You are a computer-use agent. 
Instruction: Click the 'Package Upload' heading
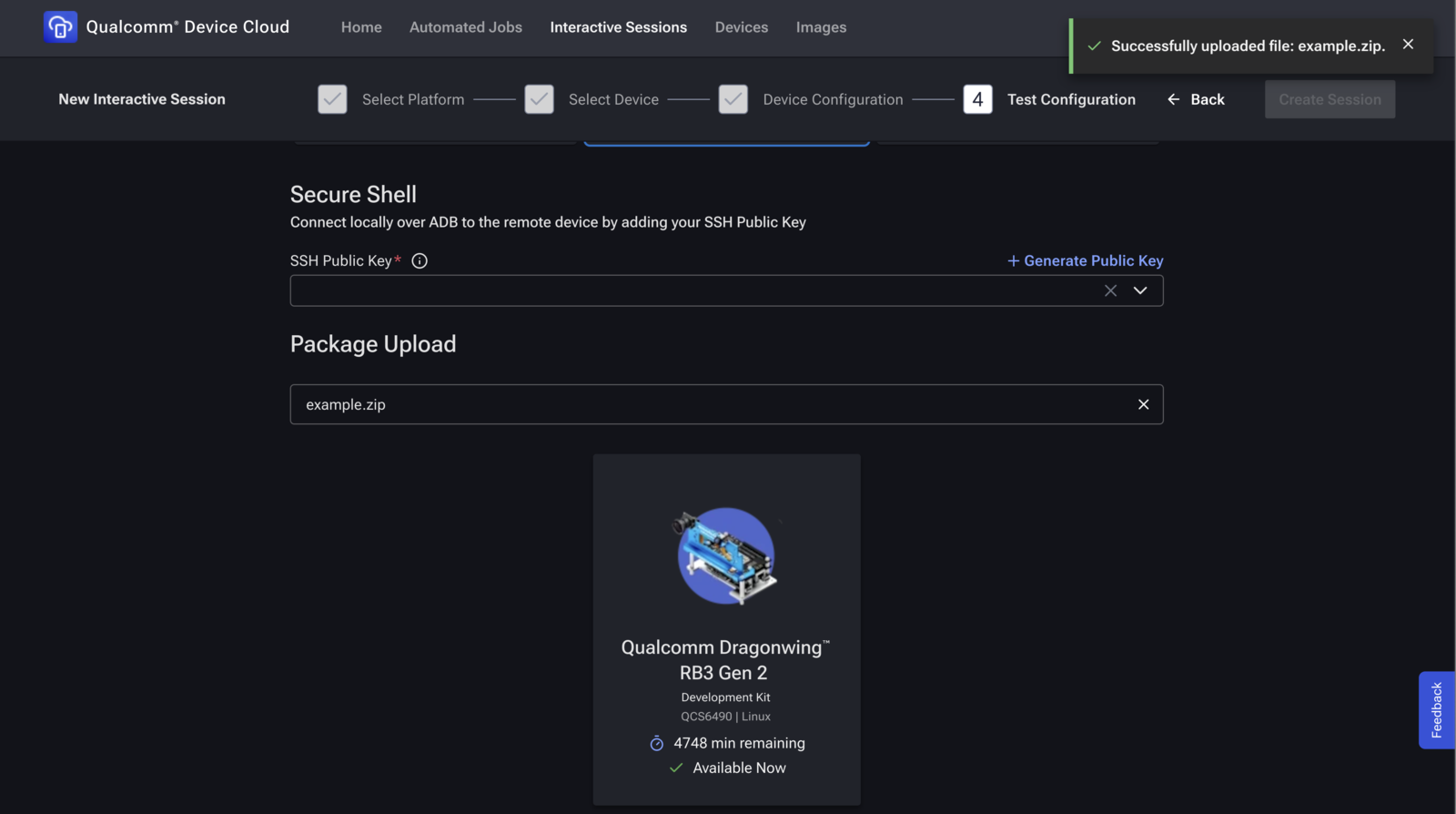point(373,344)
